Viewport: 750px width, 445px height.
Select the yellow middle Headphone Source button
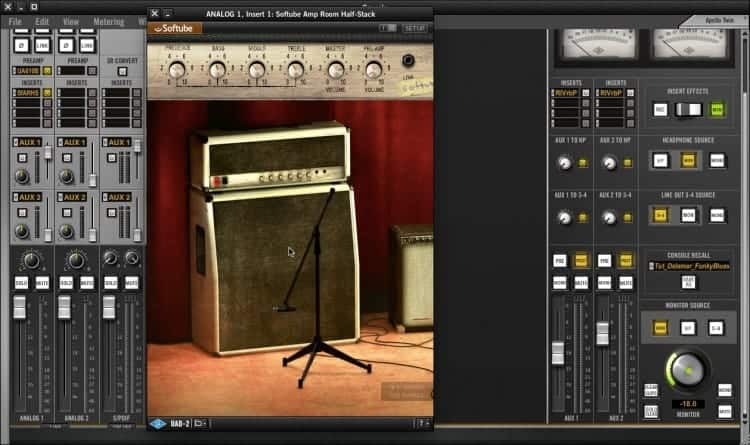[688, 160]
